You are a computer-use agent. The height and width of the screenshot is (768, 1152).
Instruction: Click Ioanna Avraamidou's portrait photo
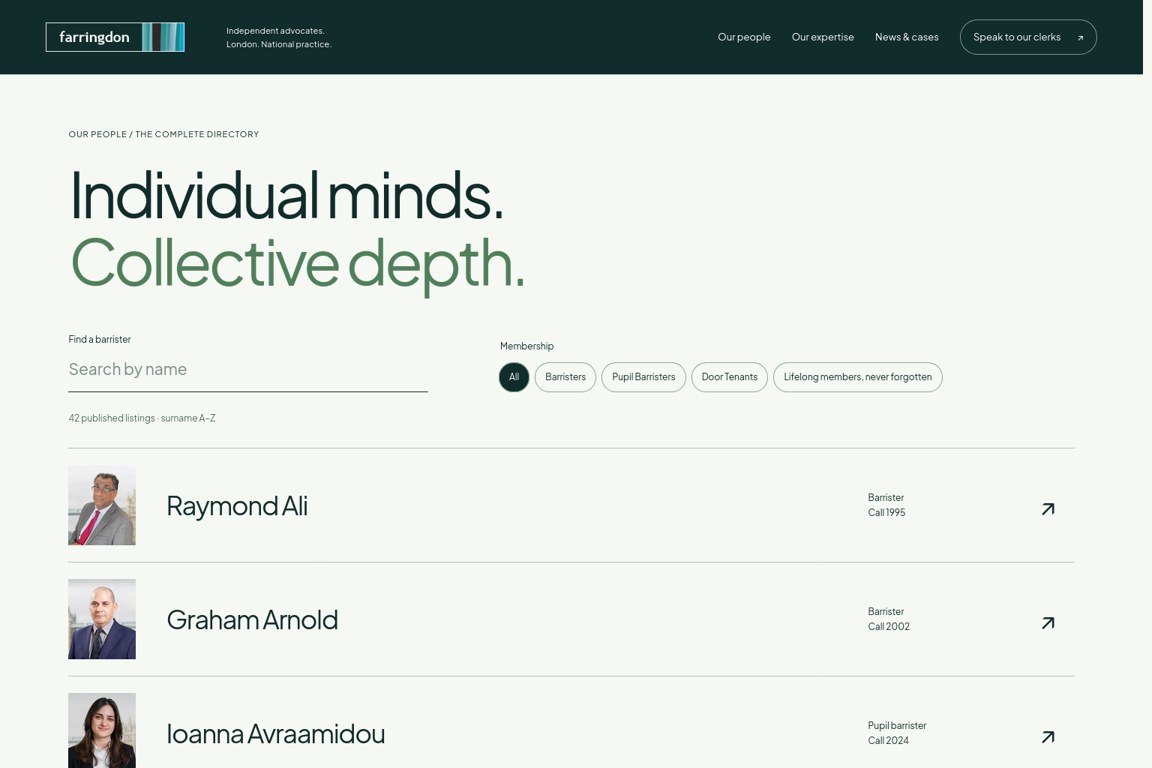102,731
